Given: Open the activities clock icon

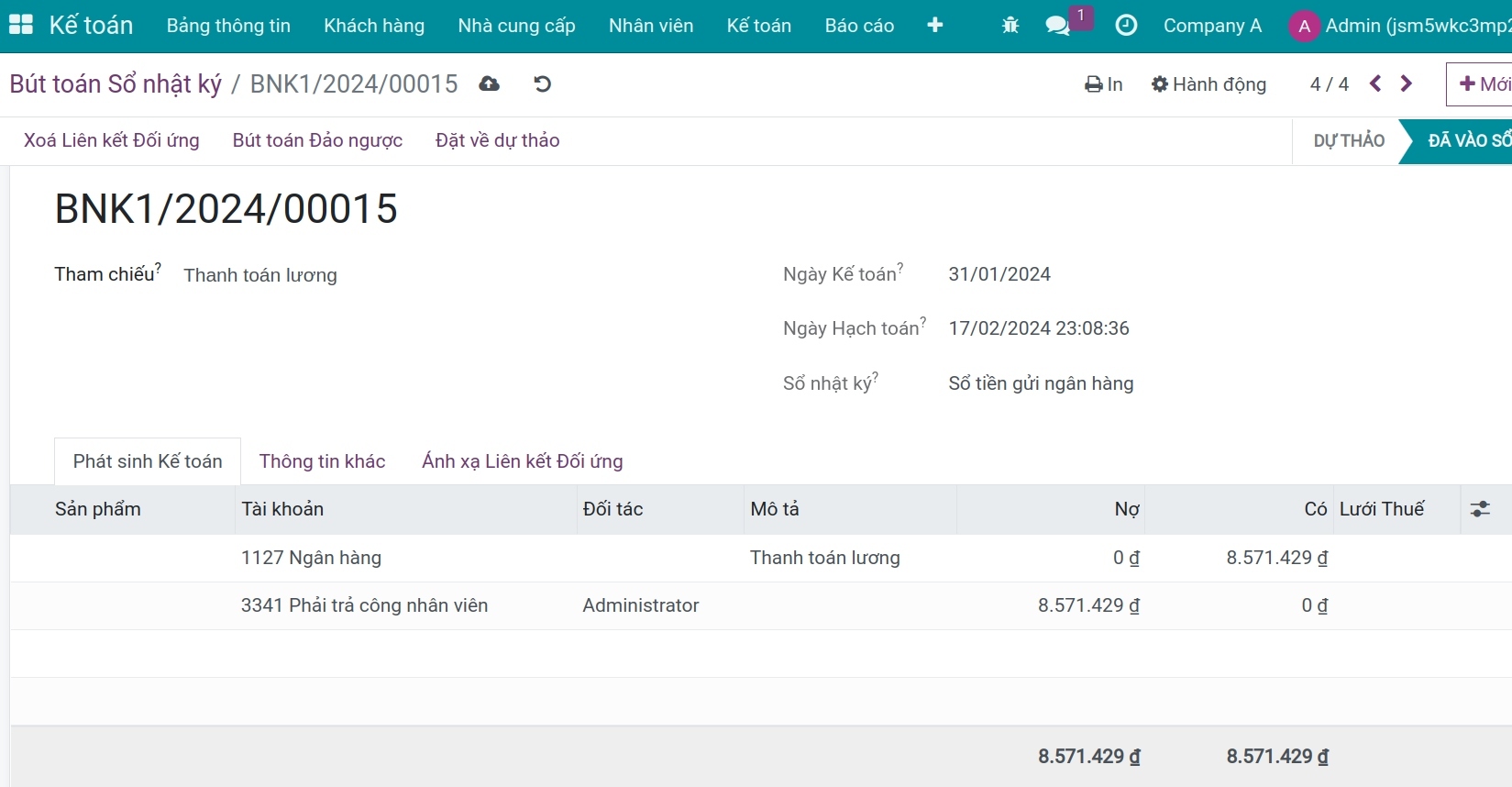Looking at the screenshot, I should coord(1126,26).
